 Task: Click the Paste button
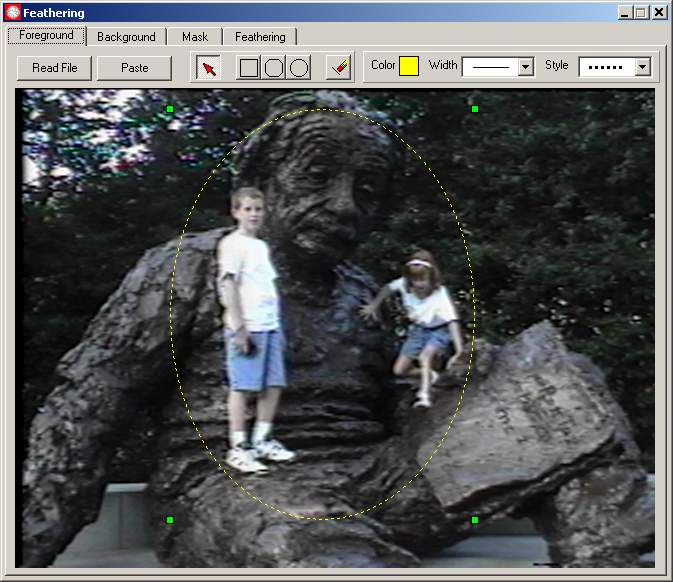tap(134, 68)
